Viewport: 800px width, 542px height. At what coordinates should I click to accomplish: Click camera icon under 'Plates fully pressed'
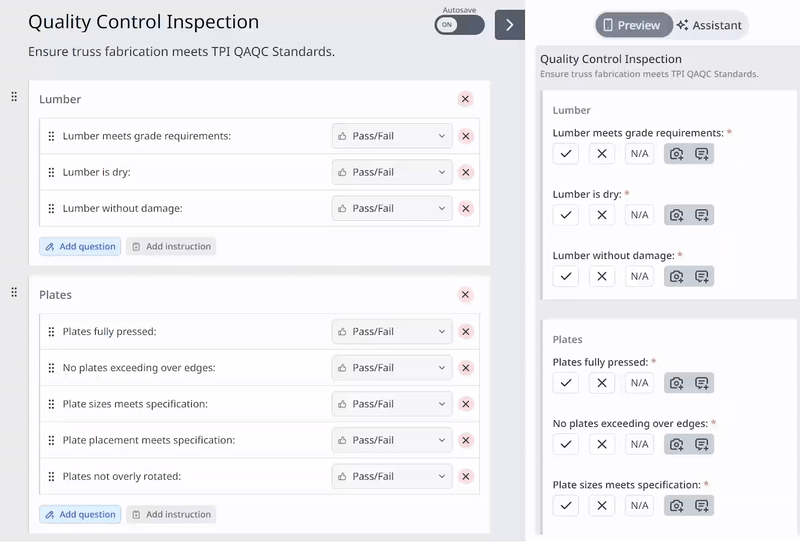(677, 383)
